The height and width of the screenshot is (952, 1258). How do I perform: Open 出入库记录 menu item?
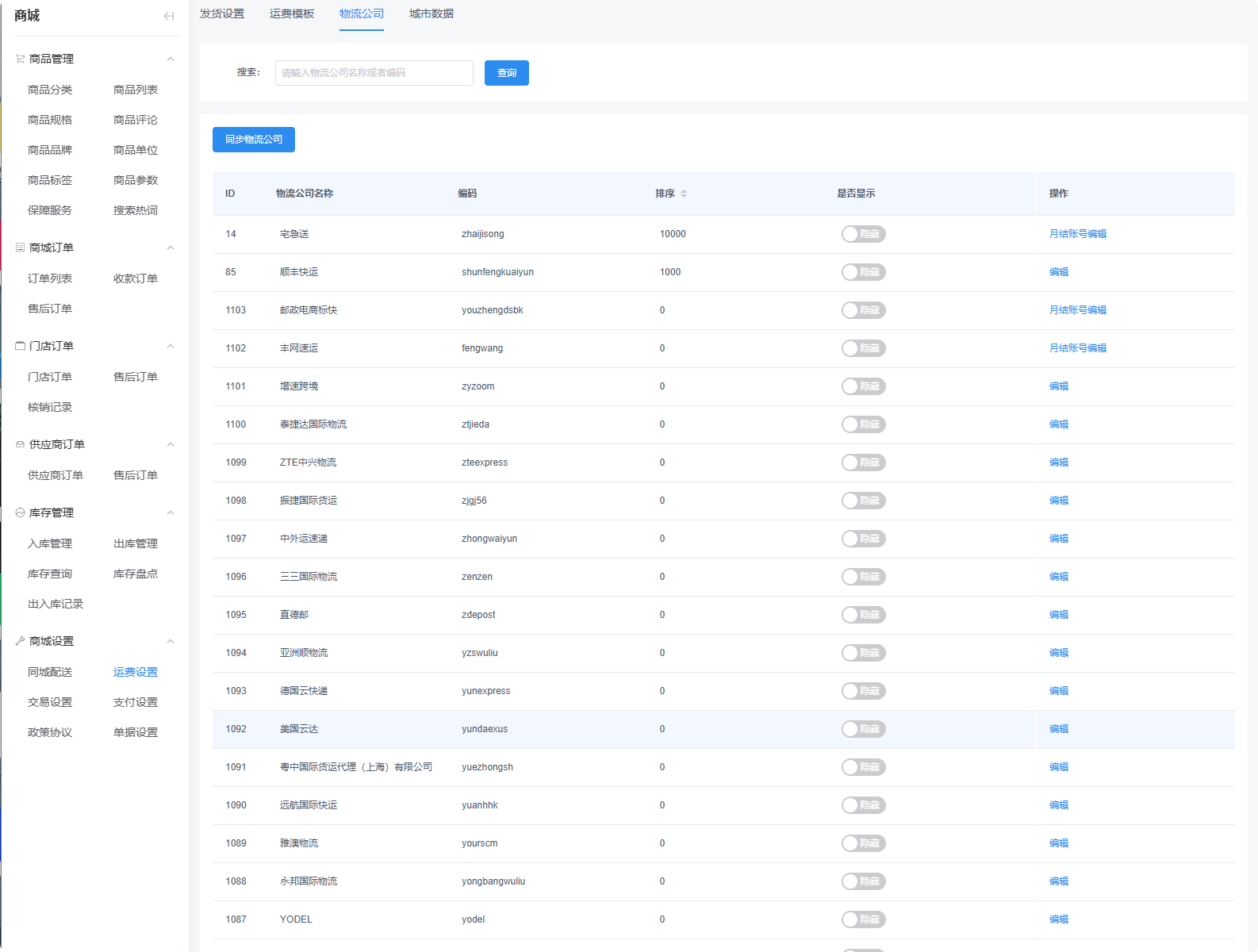[x=56, y=604]
